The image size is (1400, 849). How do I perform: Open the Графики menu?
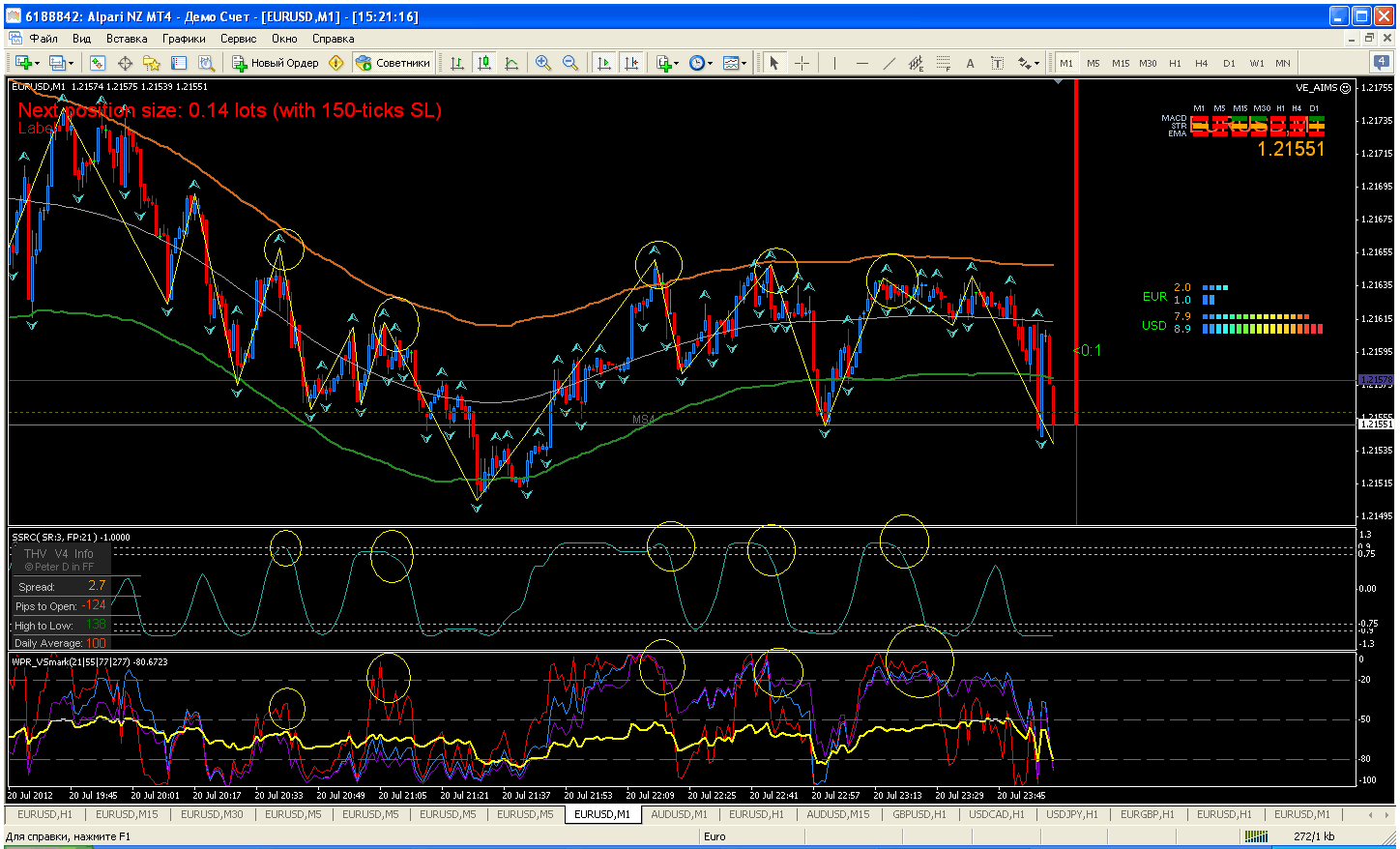tap(184, 39)
